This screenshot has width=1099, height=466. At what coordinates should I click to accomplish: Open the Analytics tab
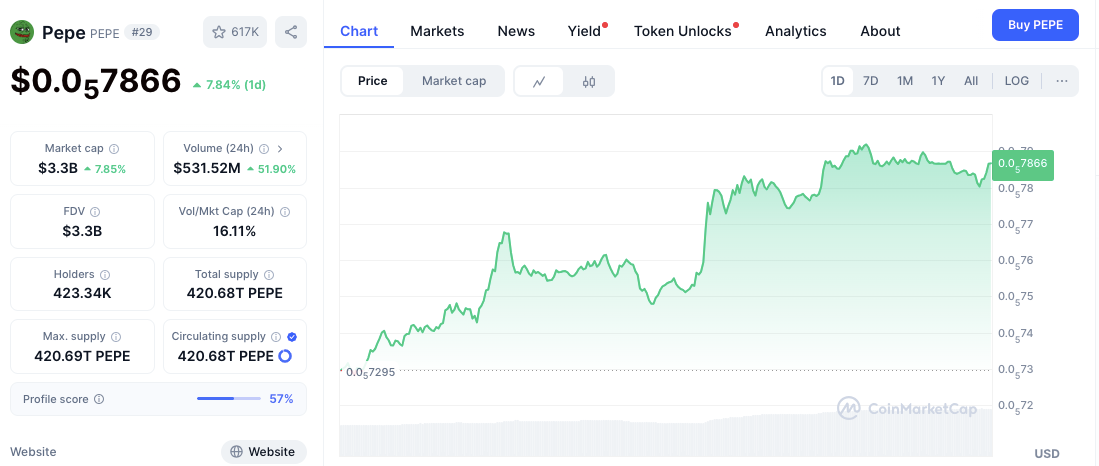[x=796, y=32]
